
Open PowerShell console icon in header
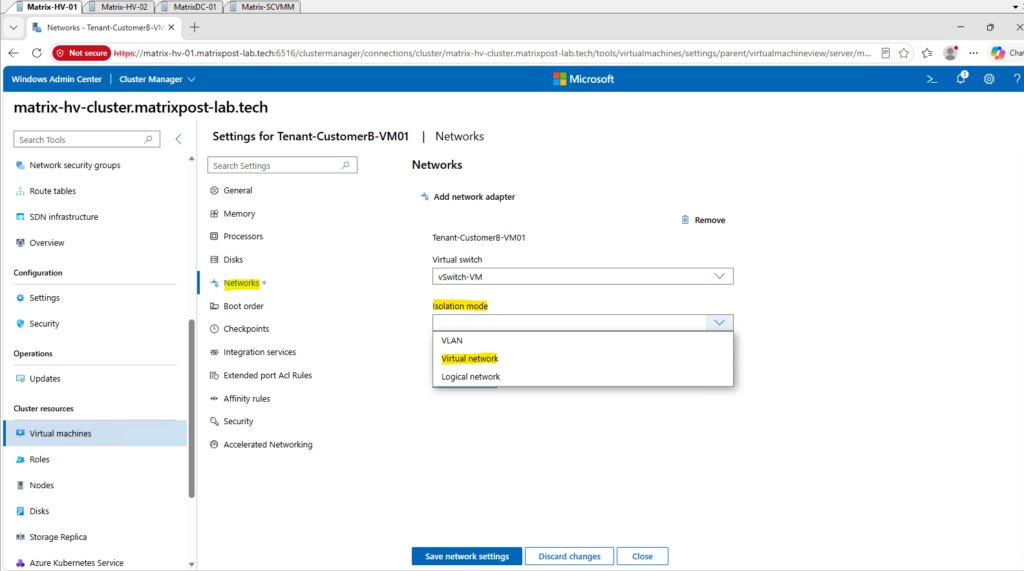tap(932, 79)
